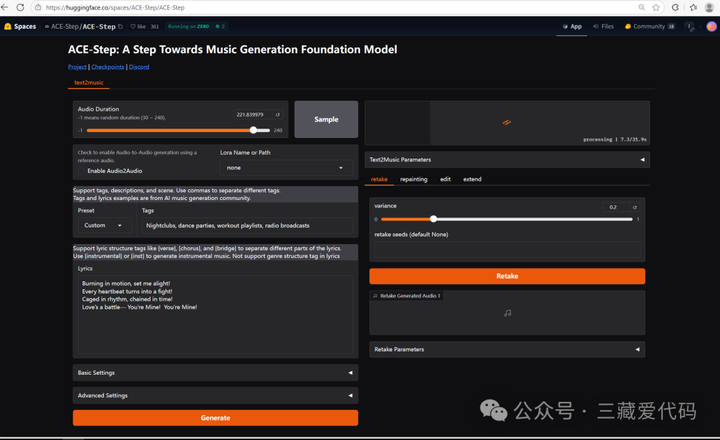This screenshot has width=720, height=440.
Task: Bookmark this page with star icon
Action: 656,7
